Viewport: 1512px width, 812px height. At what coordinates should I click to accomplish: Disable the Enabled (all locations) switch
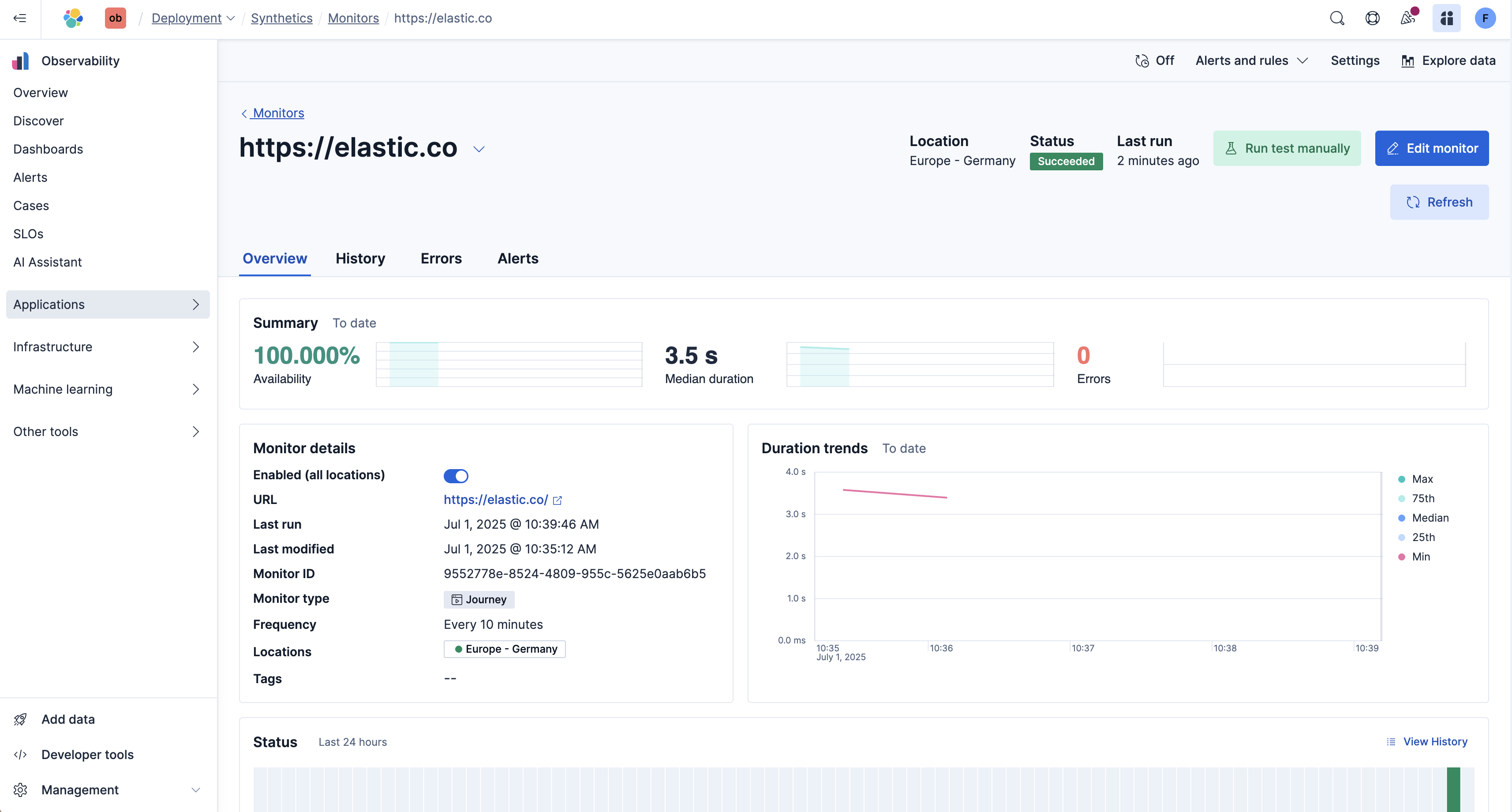(456, 476)
